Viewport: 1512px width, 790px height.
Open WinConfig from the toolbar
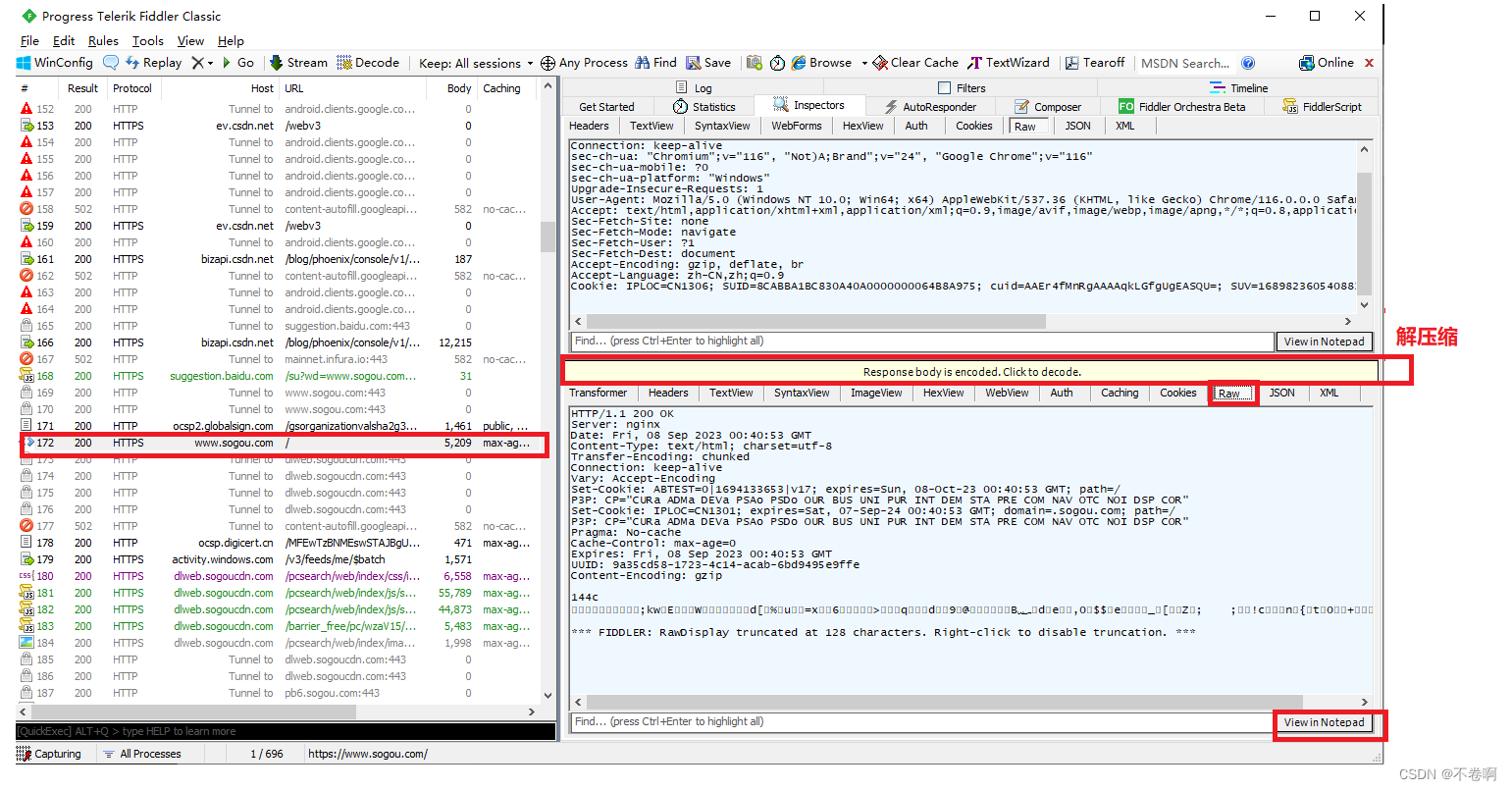click(55, 63)
